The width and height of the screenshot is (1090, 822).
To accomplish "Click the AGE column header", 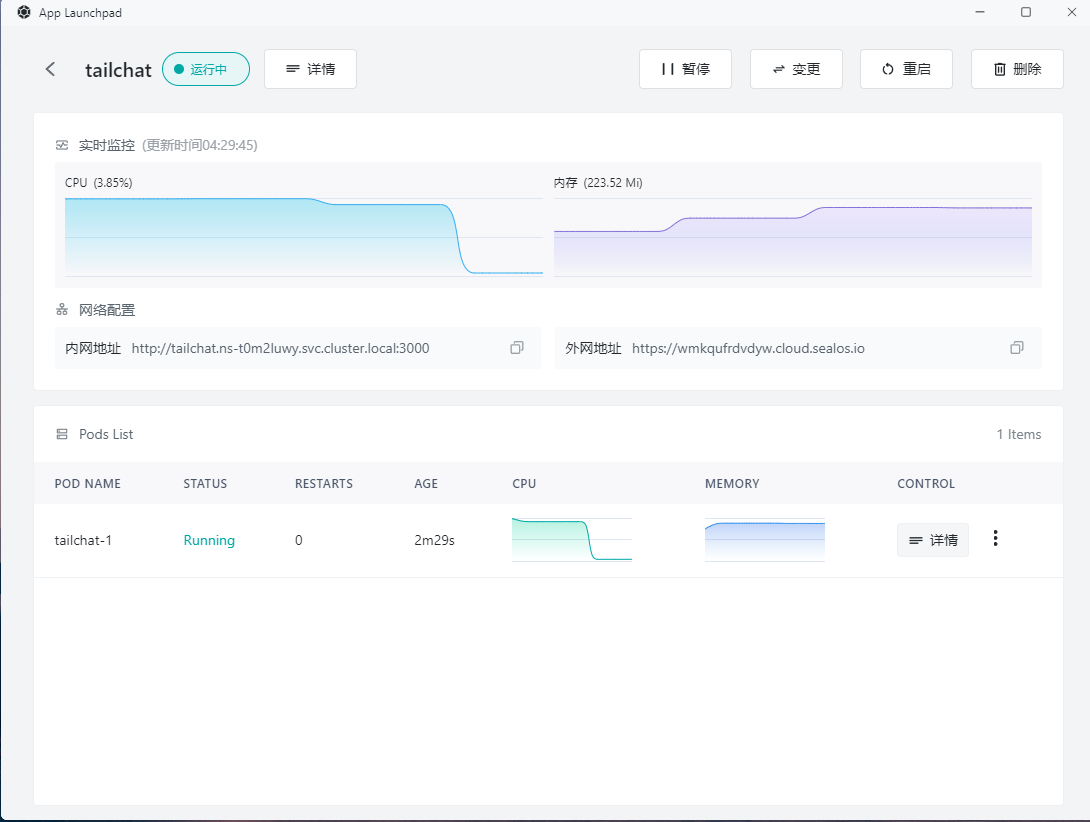I will 426,483.
